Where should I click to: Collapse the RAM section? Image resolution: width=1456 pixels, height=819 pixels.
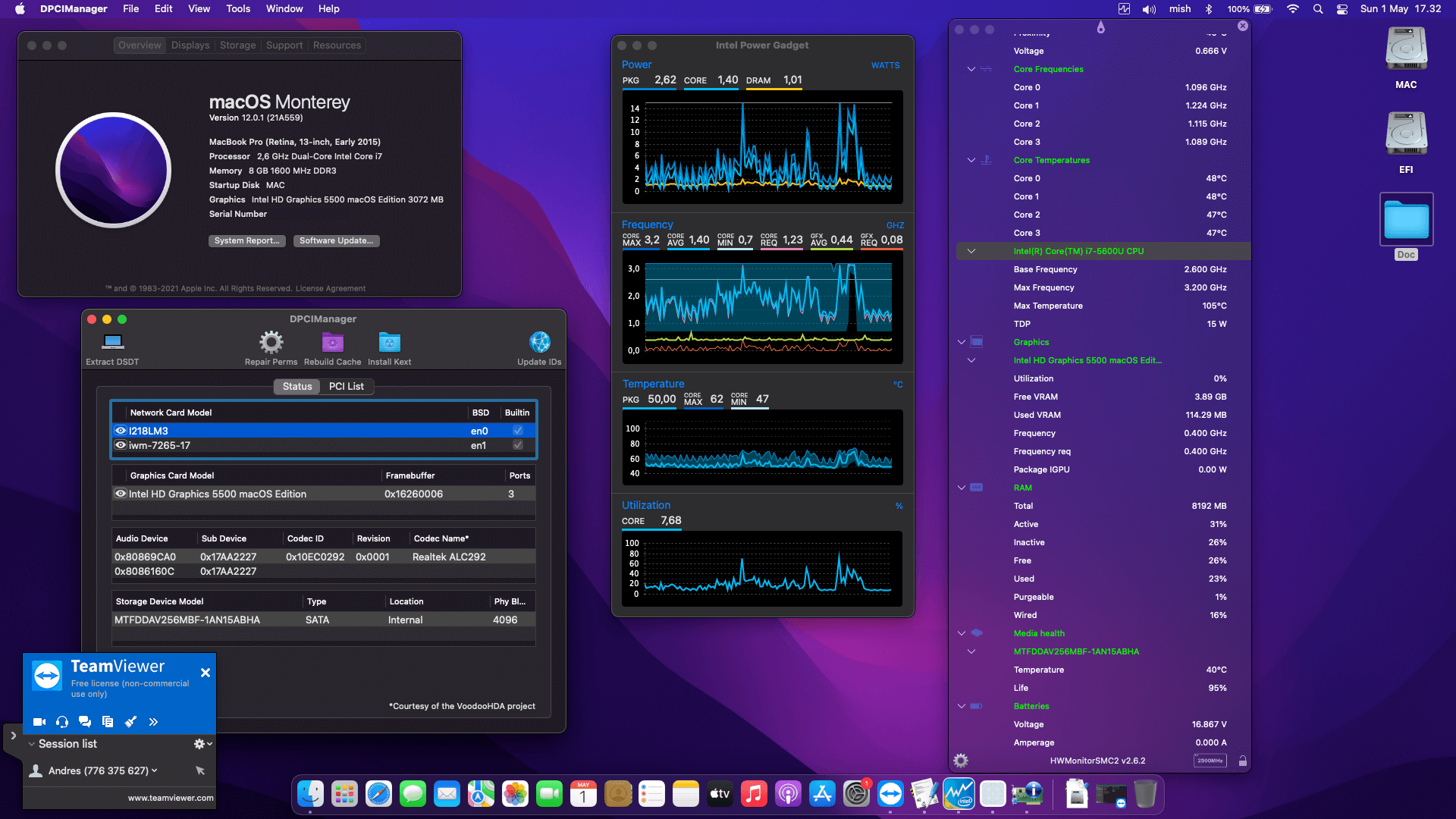click(x=962, y=488)
